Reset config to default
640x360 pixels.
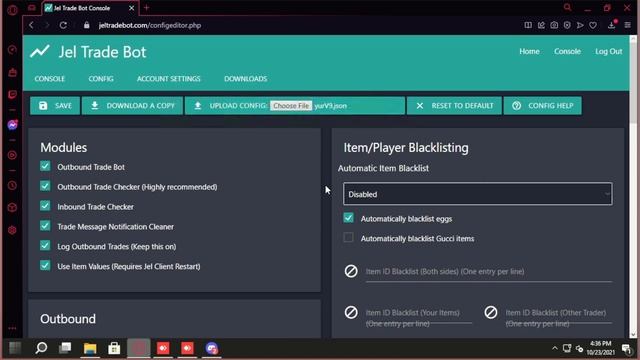[x=454, y=106]
